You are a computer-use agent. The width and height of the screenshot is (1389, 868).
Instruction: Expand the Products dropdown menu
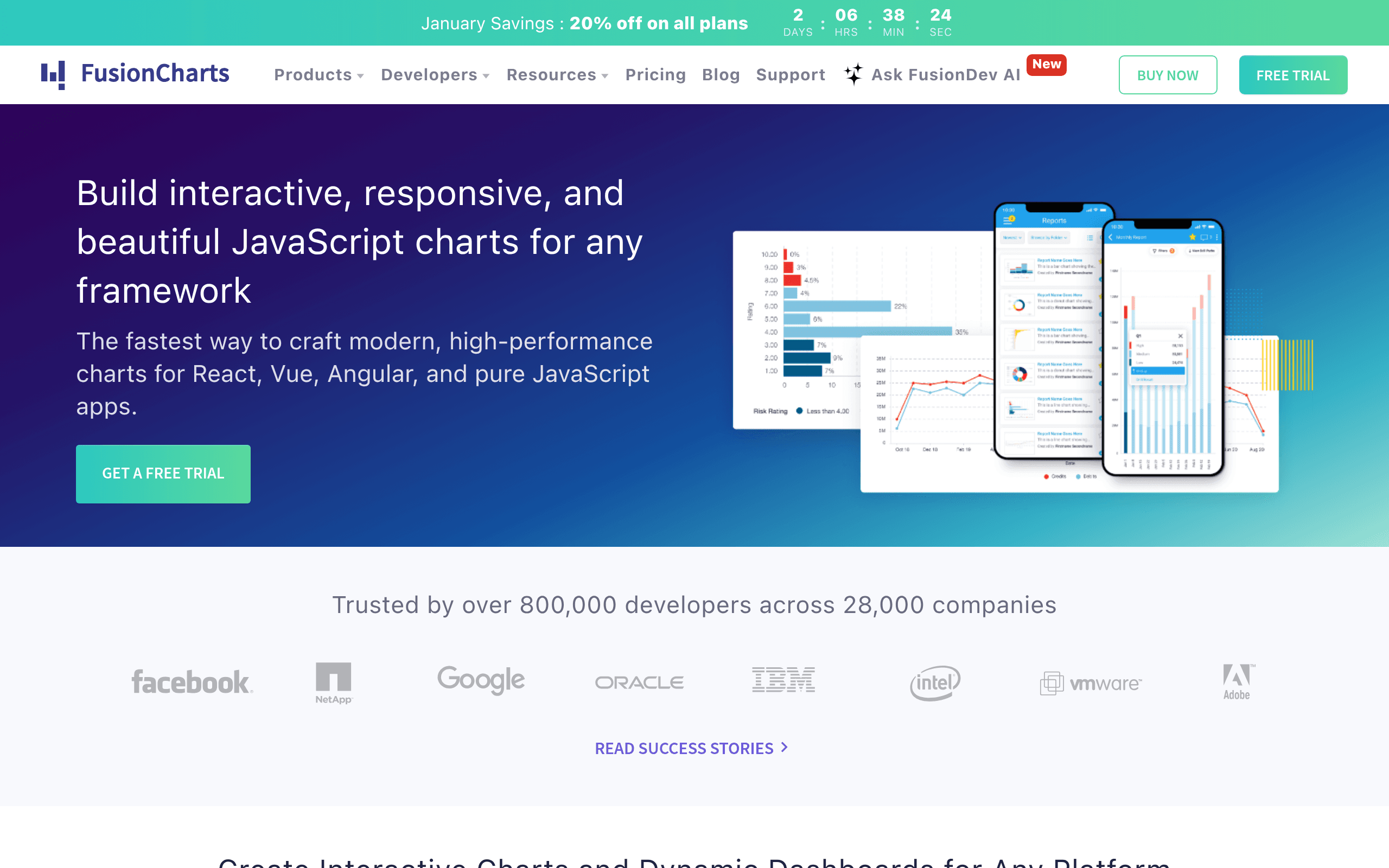pos(318,75)
